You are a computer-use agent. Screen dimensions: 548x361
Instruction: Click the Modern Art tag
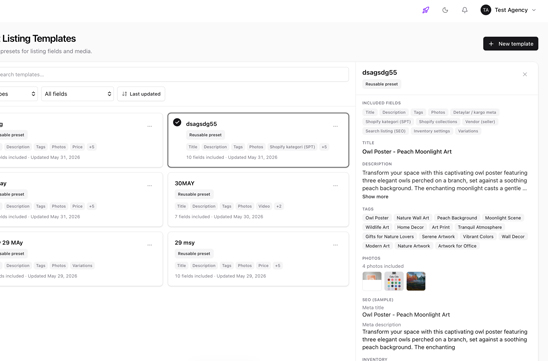377,246
